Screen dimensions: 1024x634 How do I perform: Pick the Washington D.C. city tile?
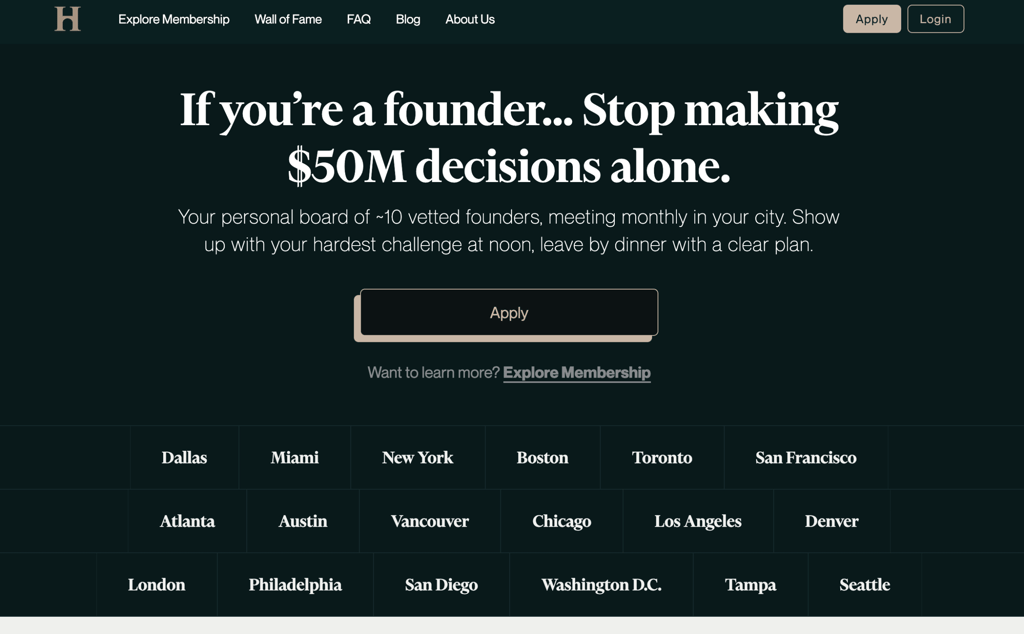coord(601,584)
